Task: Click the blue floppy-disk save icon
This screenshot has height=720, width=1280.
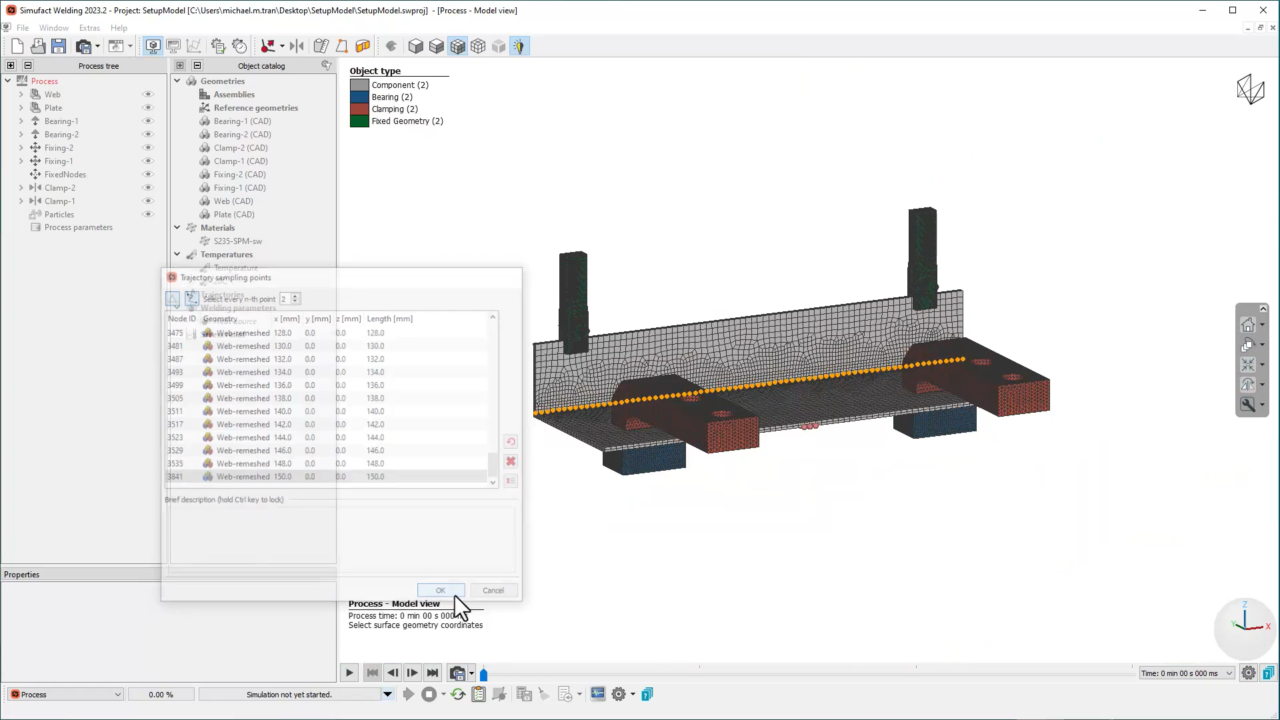Action: coord(59,46)
